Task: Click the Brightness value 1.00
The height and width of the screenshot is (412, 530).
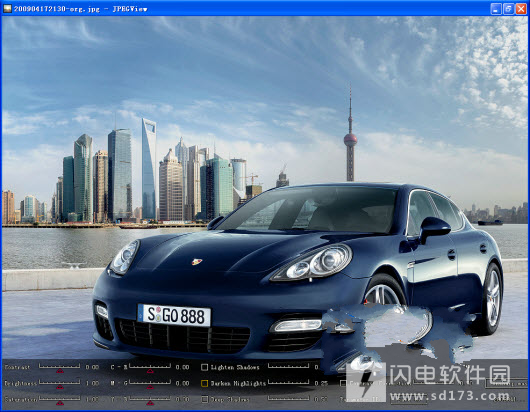Action: [x=92, y=384]
